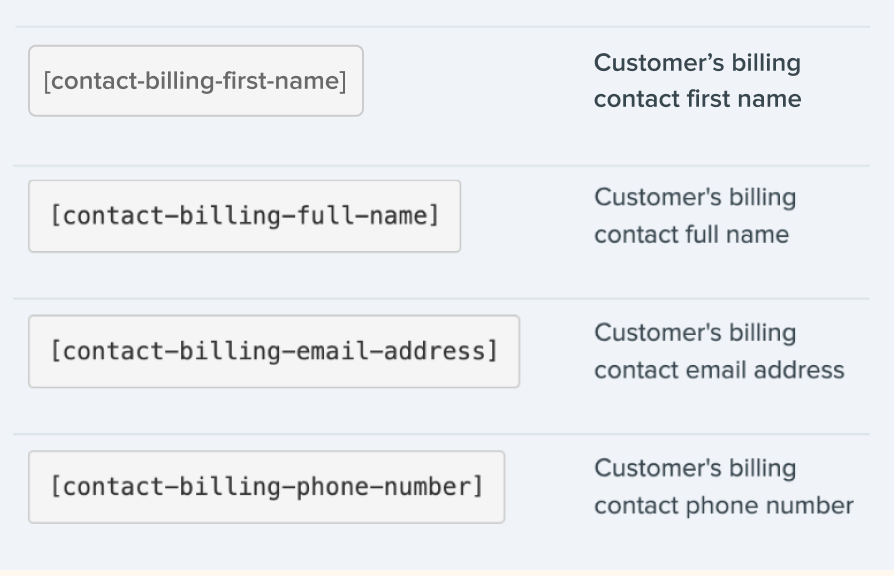Click the 'Customer's billing contact full name' text
The height and width of the screenshot is (576, 894).
(695, 216)
